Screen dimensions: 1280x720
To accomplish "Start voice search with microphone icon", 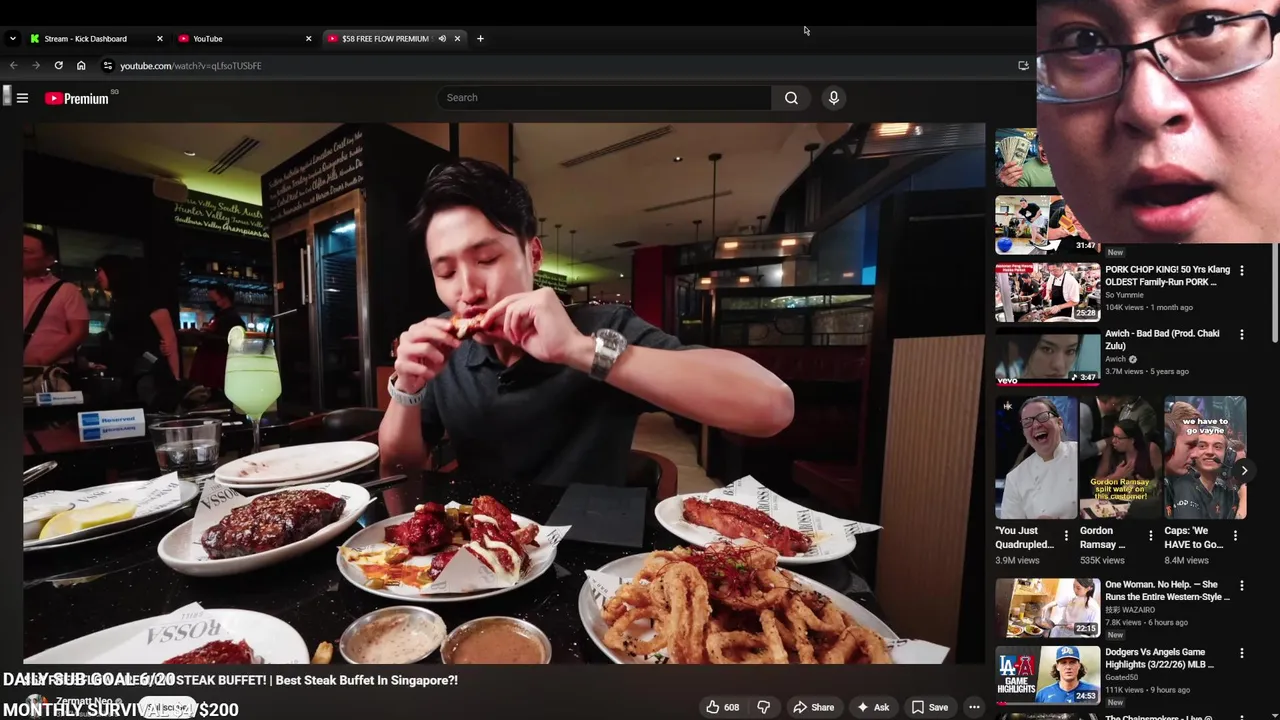I will [833, 98].
